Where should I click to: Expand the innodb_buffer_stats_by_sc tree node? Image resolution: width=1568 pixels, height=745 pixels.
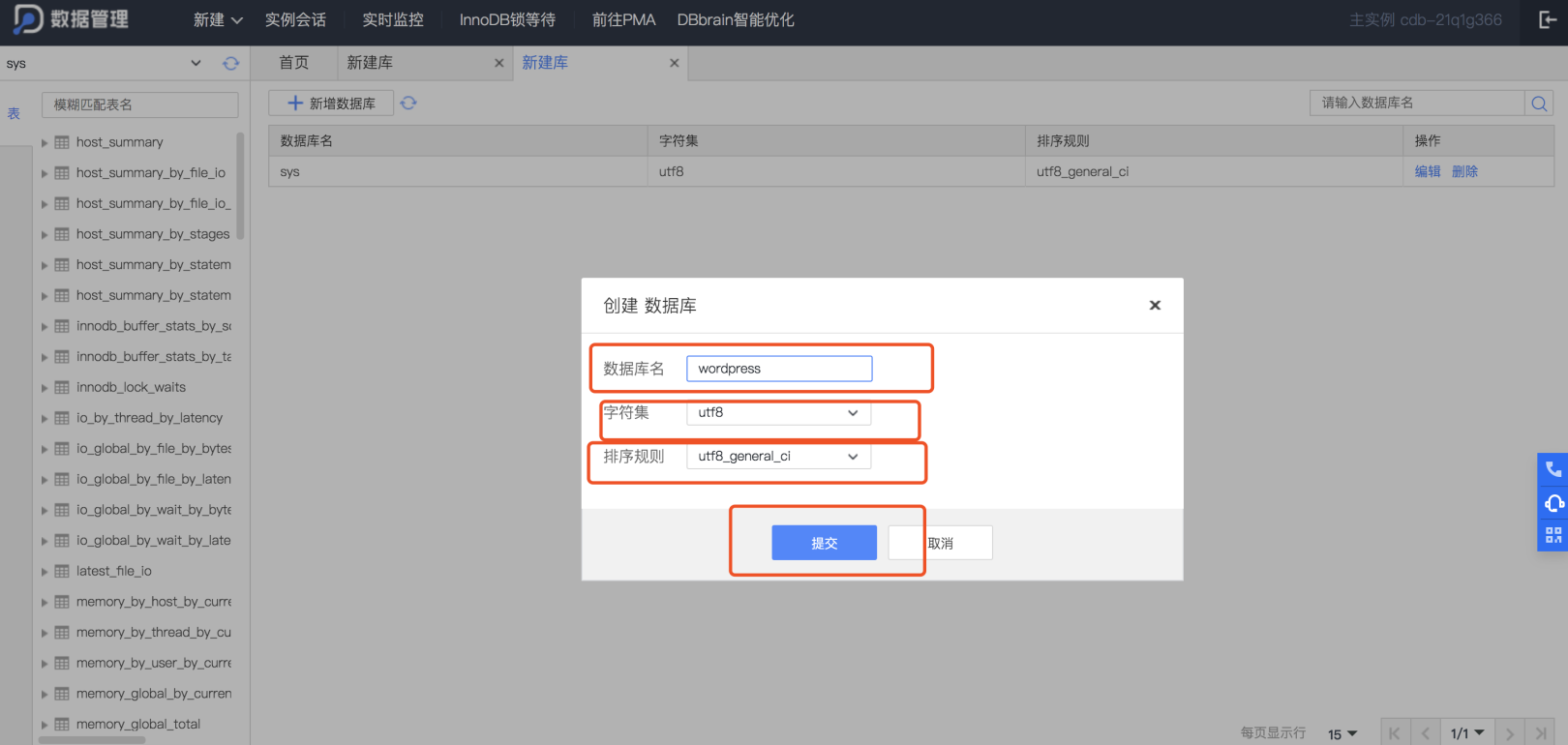45,327
